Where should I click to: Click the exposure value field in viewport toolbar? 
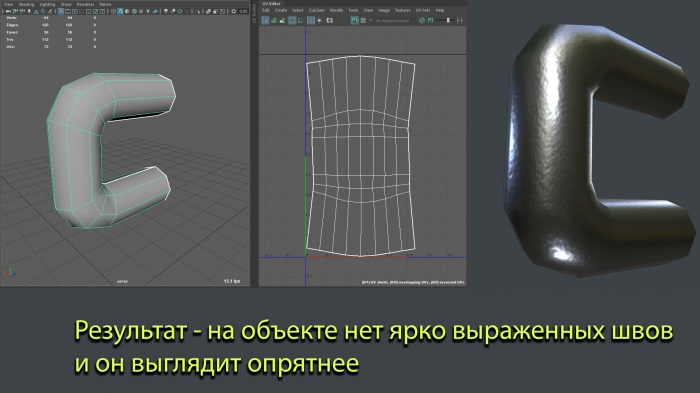tap(244, 11)
